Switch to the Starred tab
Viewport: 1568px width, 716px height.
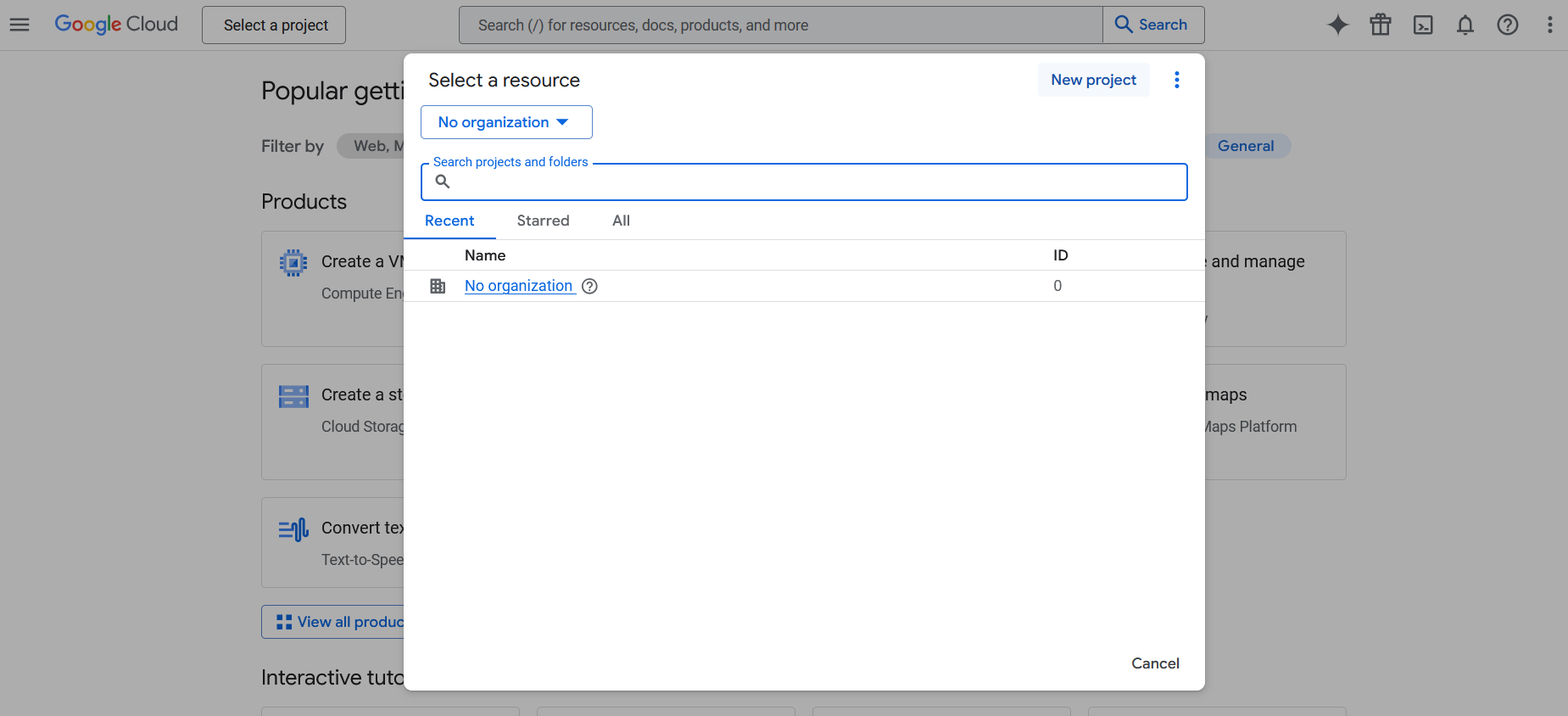[544, 221]
